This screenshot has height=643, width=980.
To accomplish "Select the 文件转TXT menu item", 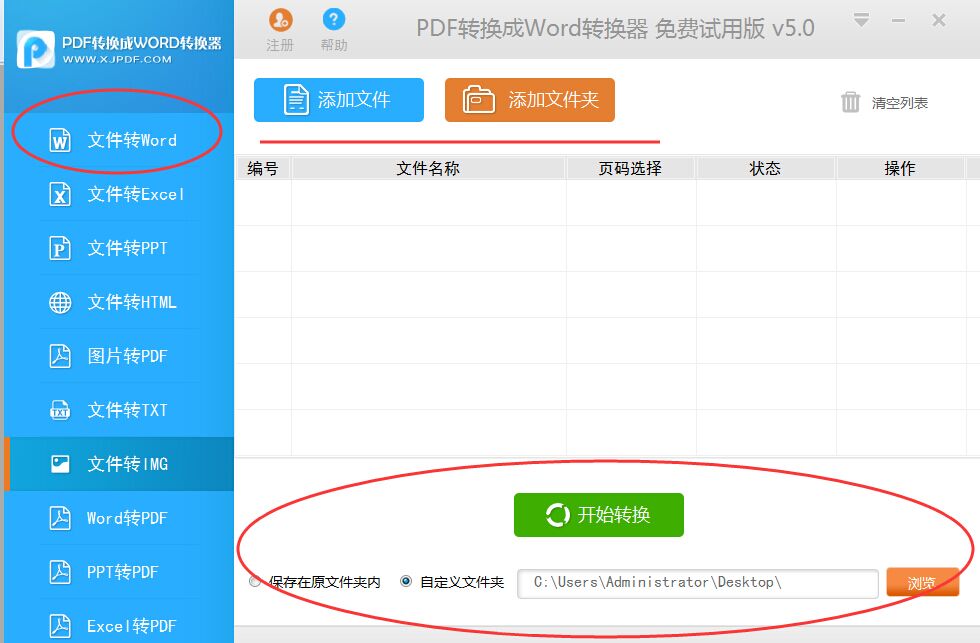I will [x=119, y=410].
